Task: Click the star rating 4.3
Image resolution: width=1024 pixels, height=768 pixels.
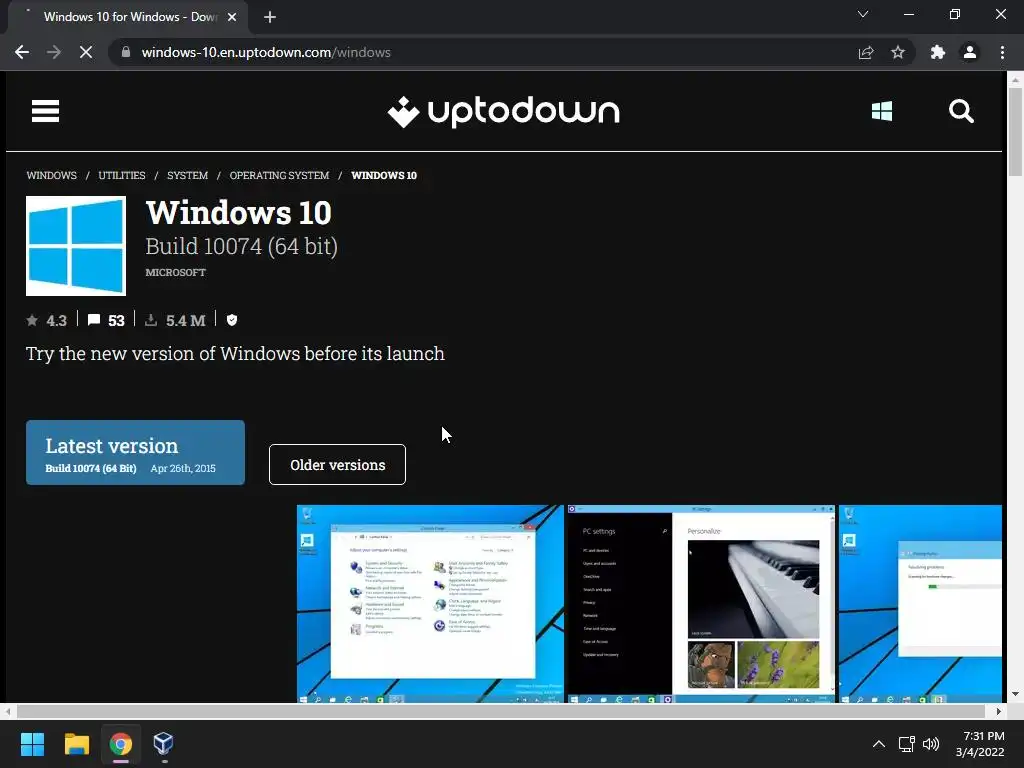Action: point(47,320)
